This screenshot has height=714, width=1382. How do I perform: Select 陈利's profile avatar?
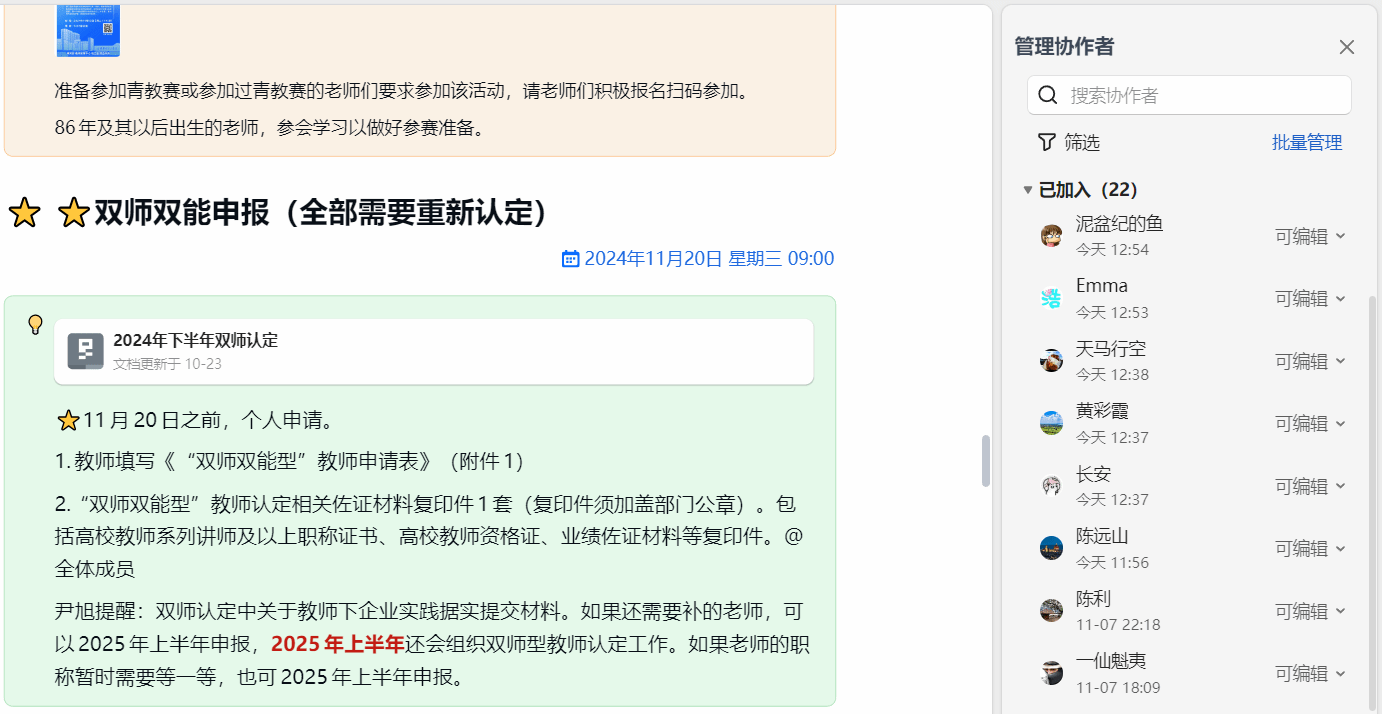[x=1051, y=610]
